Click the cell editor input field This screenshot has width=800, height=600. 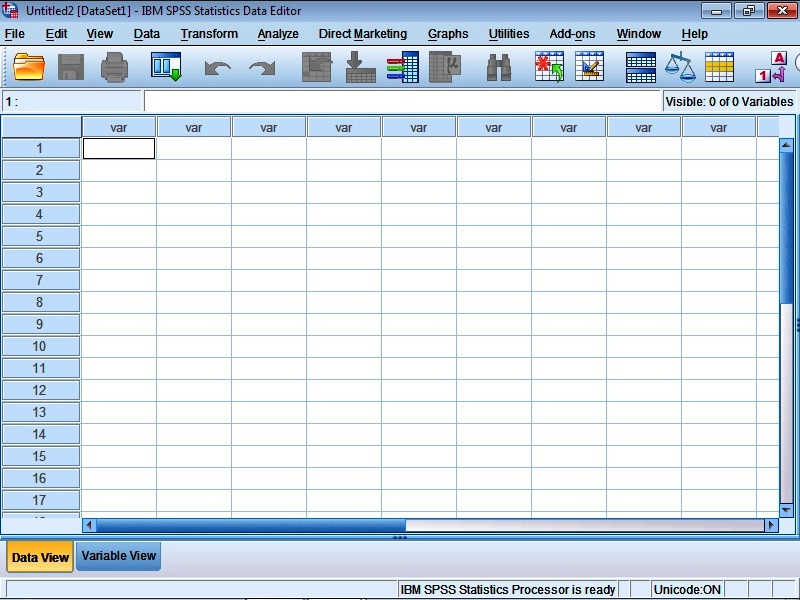pyautogui.click(x=403, y=101)
